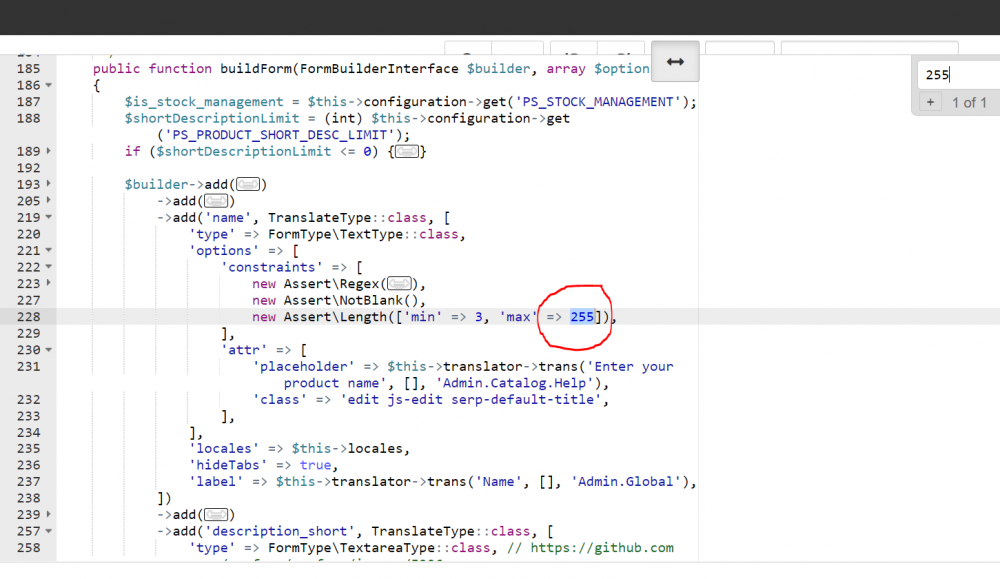The width and height of the screenshot is (1000, 579).
Task: Click the 'edit js-edit serp-default-title' string
Action: click(471, 400)
